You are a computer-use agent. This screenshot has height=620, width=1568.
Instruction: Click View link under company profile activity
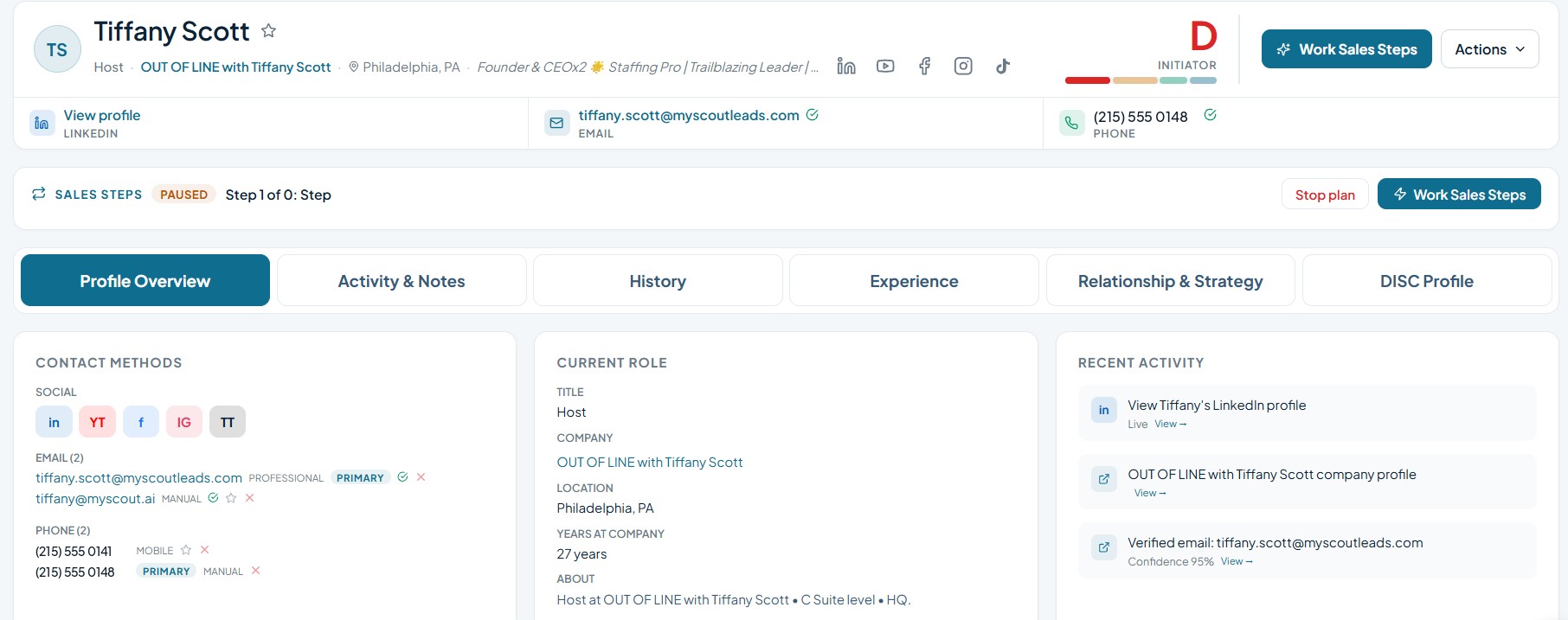pyautogui.click(x=1150, y=493)
